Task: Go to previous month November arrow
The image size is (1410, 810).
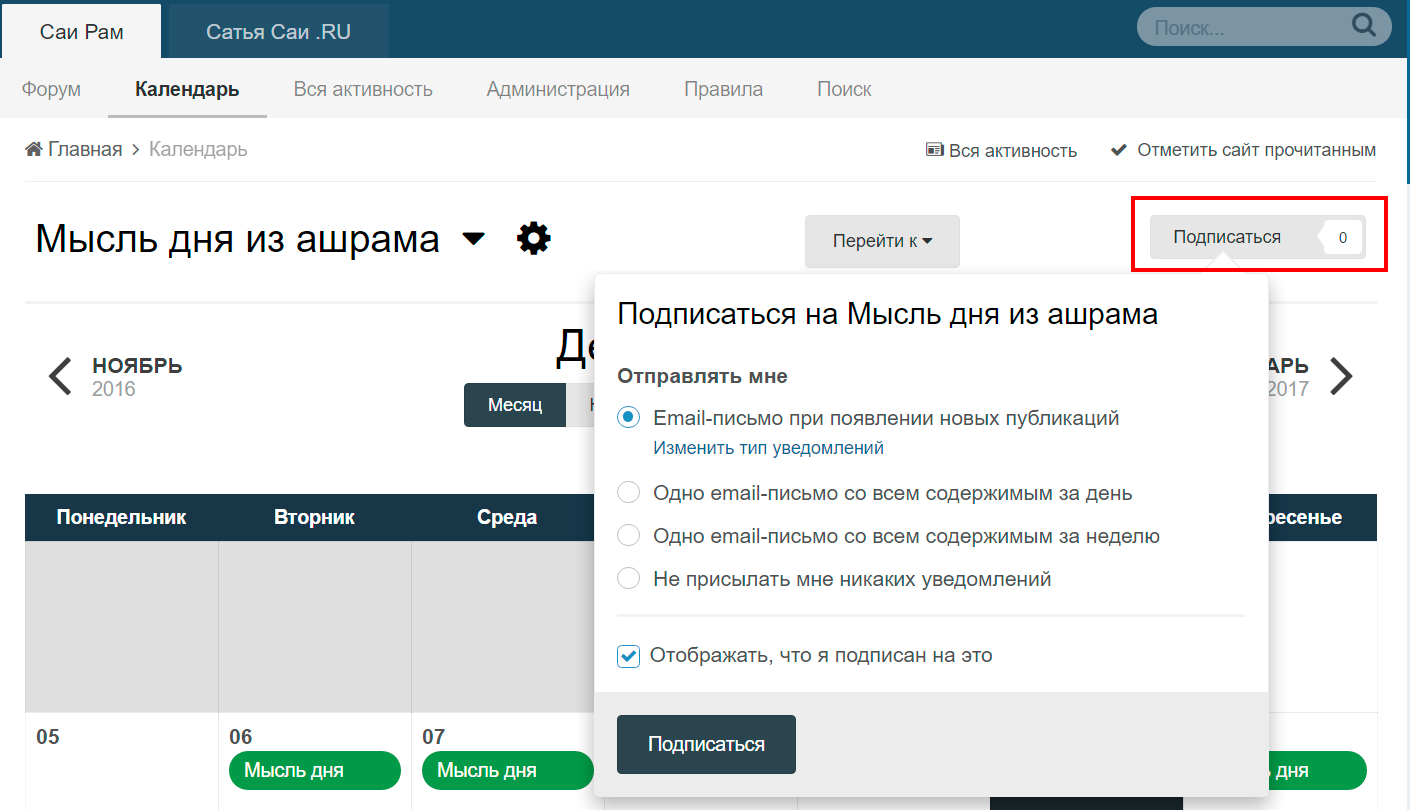Action: coord(61,376)
